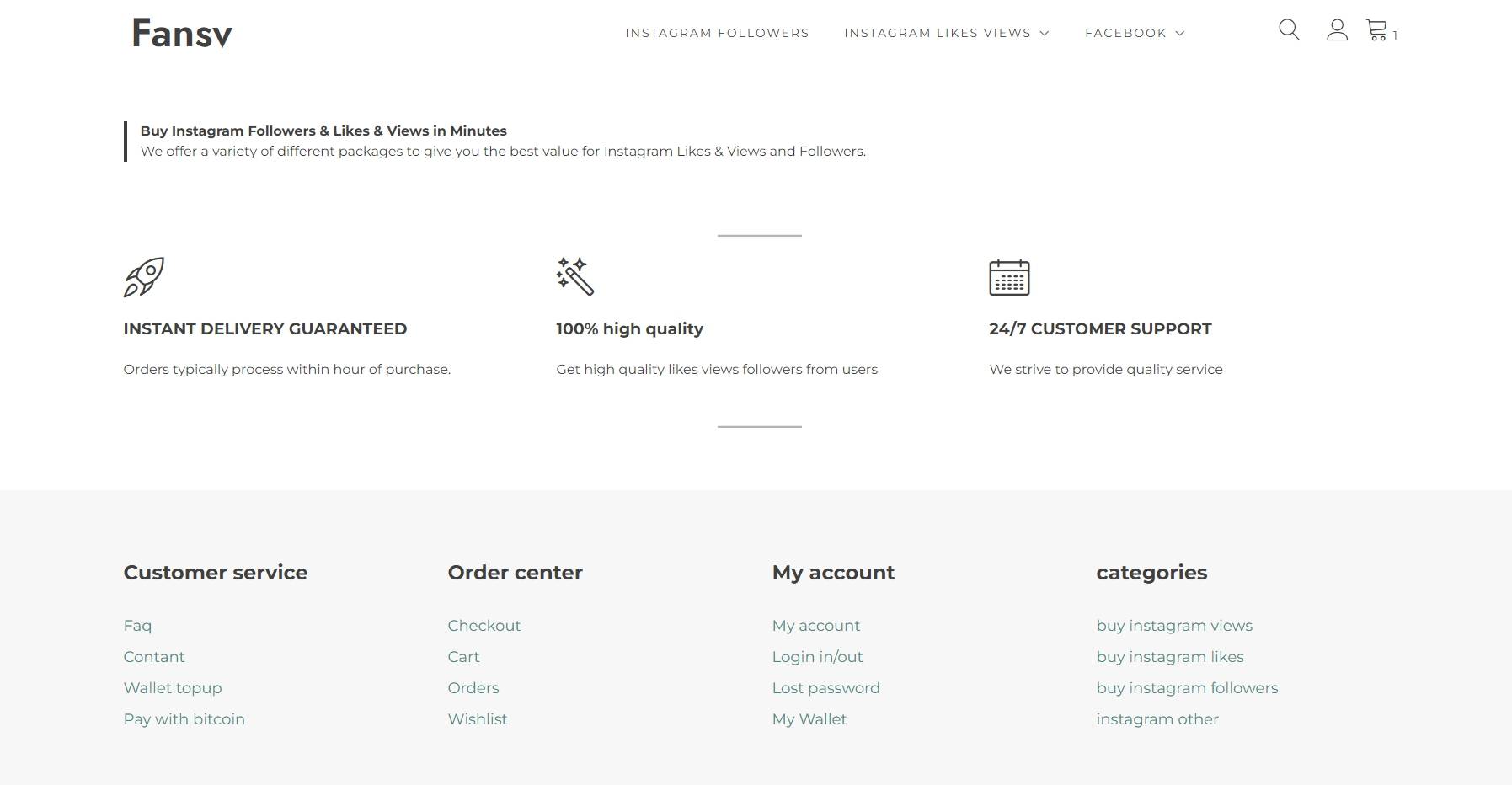Expand the Facebook menu chevron
The image size is (1512, 785).
point(1180,33)
